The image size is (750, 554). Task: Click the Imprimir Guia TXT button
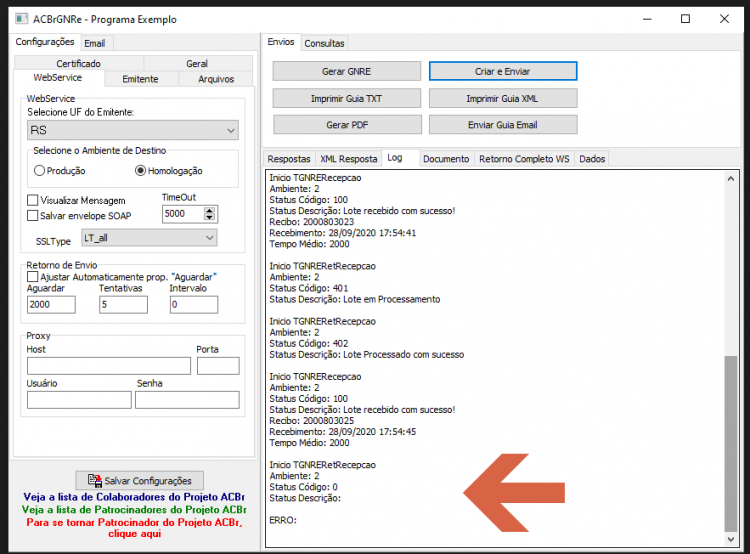[x=347, y=99]
